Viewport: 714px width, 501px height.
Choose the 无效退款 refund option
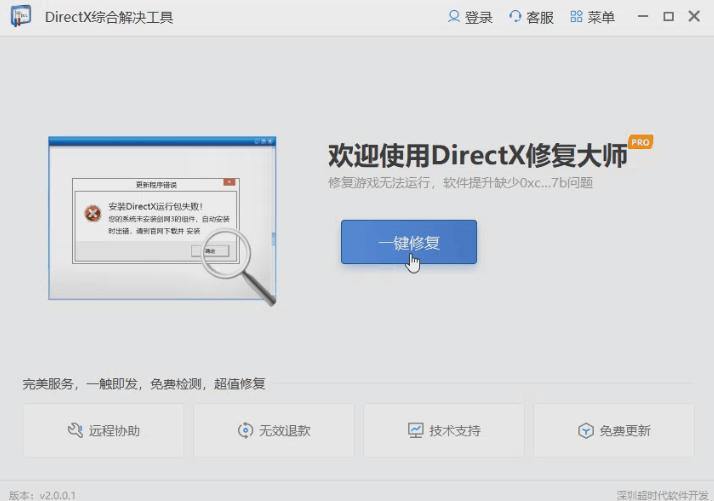coord(273,431)
